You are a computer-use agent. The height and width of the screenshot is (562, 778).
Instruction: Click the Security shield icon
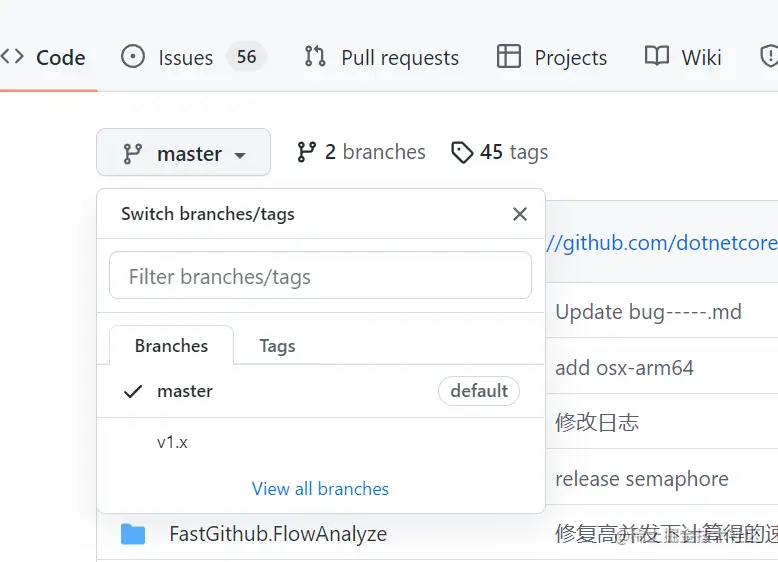[769, 56]
